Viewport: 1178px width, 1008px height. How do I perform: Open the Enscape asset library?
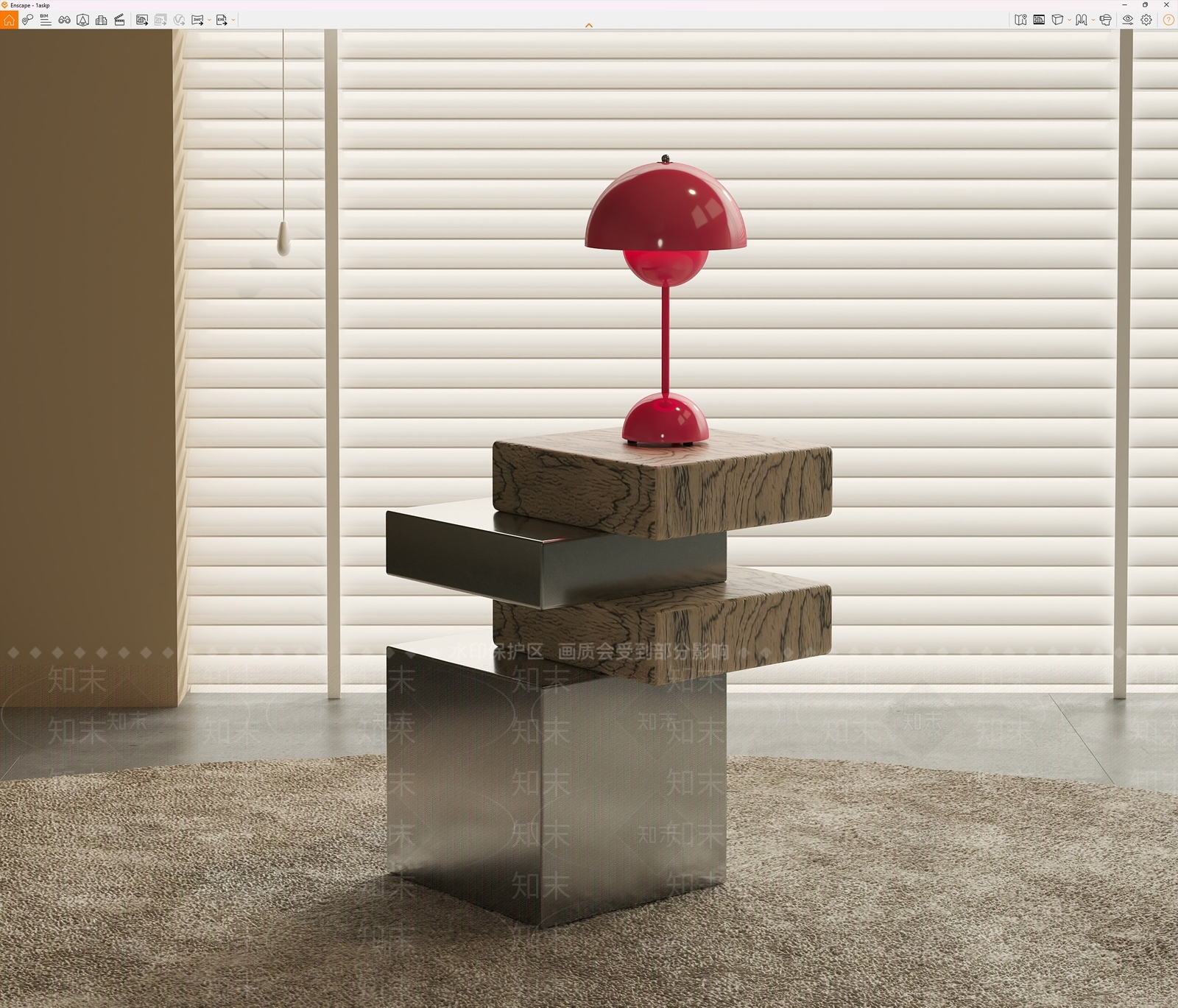(101, 20)
